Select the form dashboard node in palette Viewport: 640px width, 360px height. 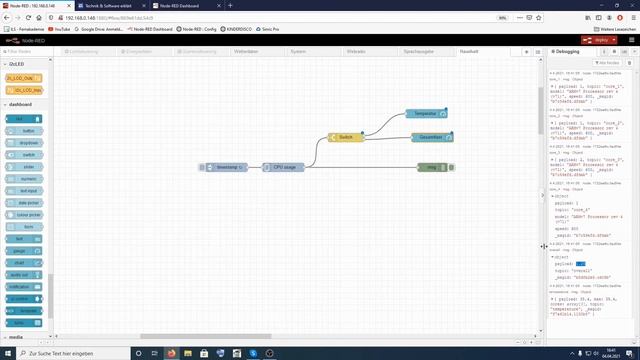tap(24, 227)
